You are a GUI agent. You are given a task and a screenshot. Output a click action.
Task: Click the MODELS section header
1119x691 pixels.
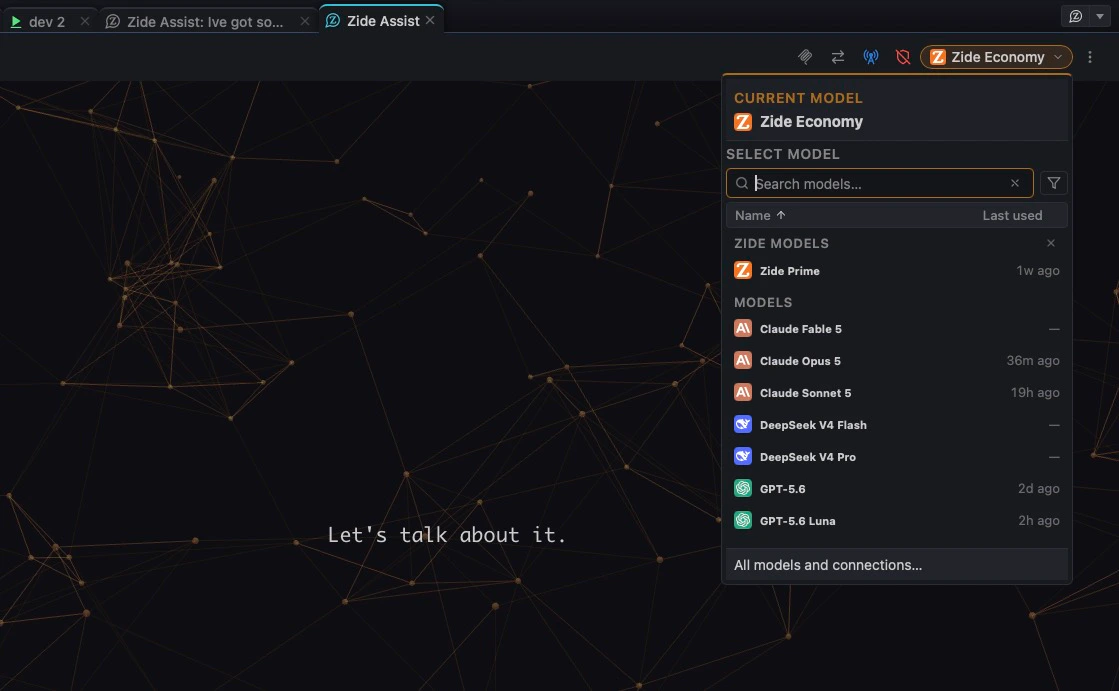tap(763, 303)
